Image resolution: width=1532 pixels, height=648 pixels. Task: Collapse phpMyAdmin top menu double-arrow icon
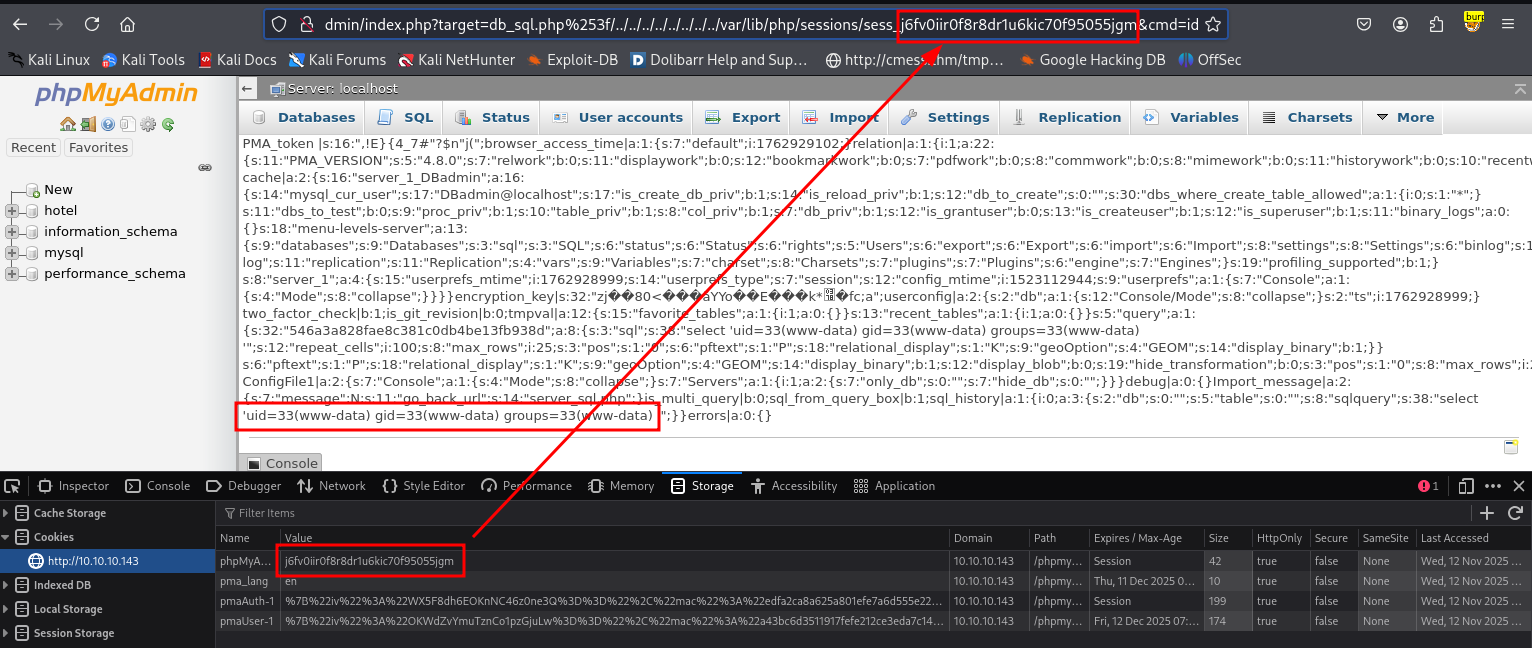coord(1522,89)
